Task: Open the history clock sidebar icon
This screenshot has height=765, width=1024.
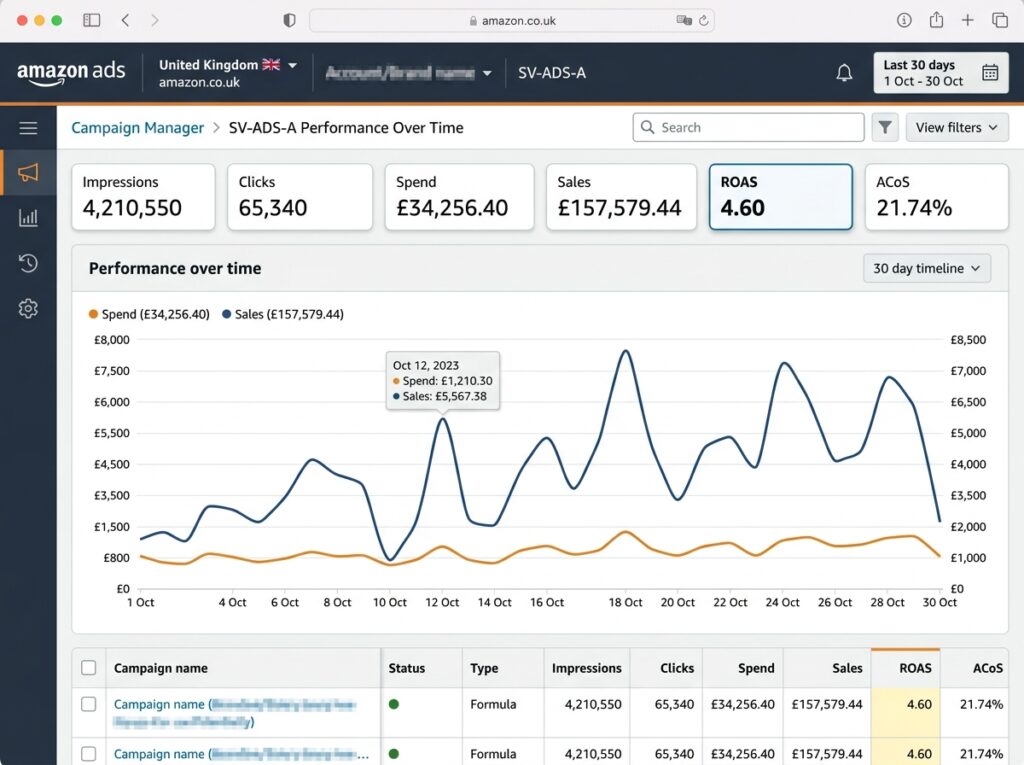Action: pyautogui.click(x=28, y=263)
